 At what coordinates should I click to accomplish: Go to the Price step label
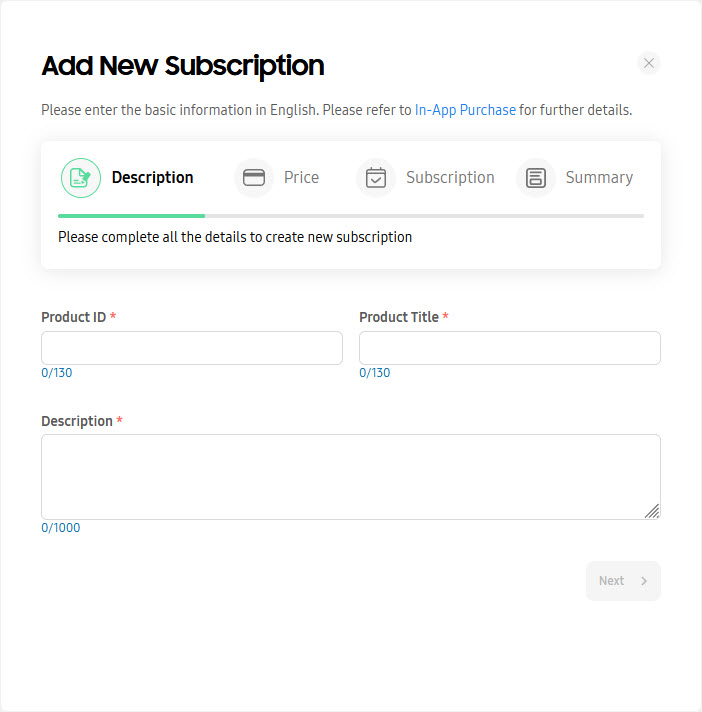click(x=302, y=178)
